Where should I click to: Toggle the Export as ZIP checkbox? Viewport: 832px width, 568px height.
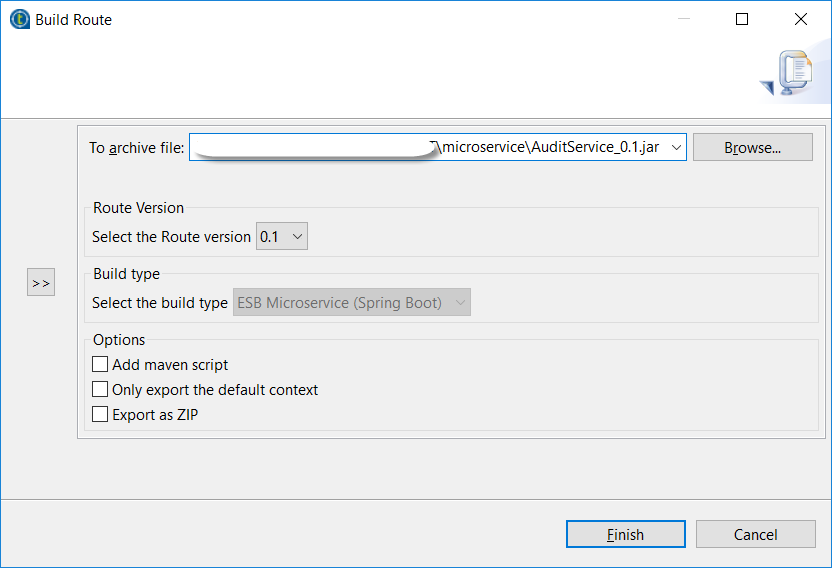(x=100, y=414)
